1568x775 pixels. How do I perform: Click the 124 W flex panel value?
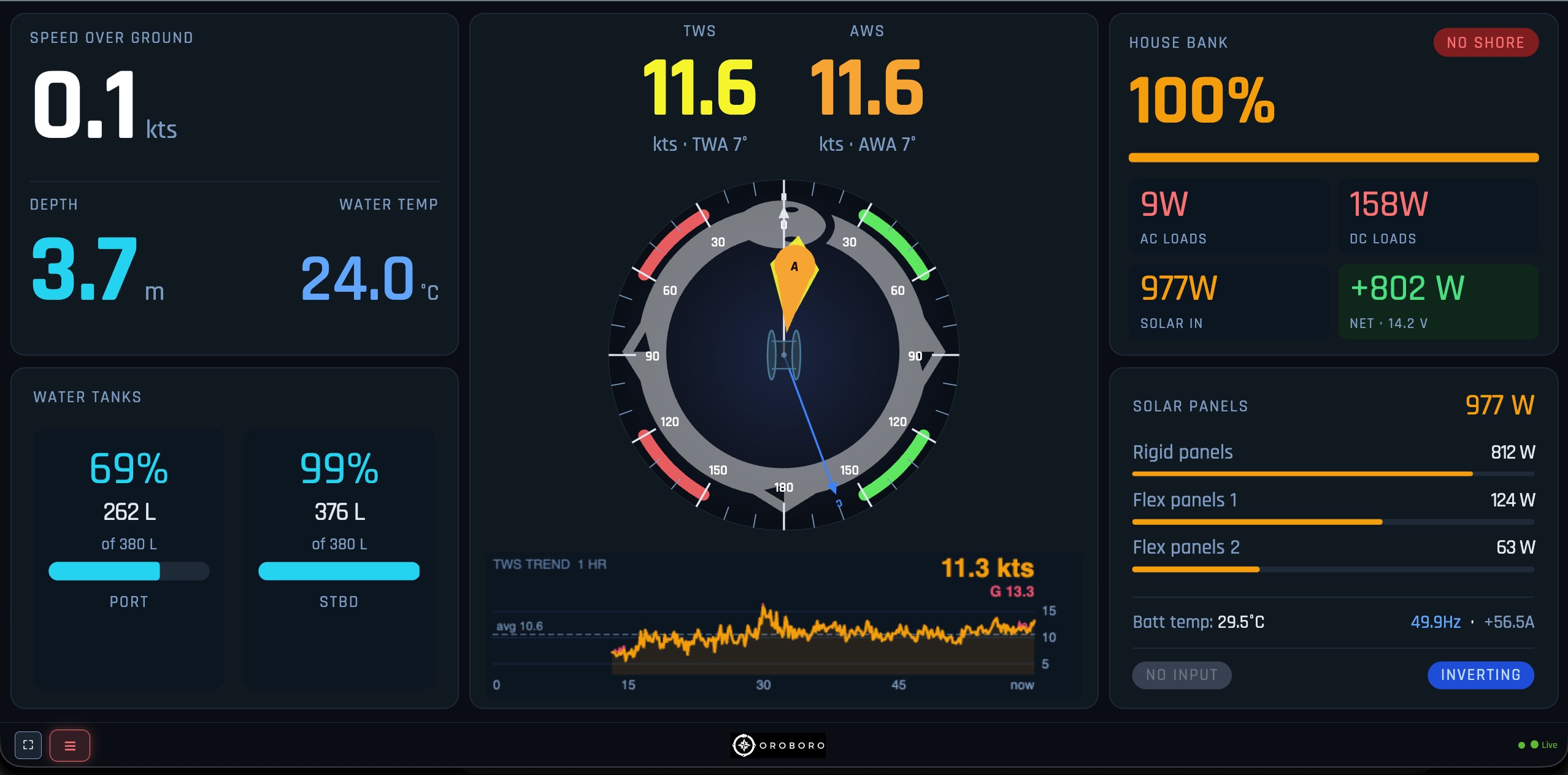coord(1513,500)
